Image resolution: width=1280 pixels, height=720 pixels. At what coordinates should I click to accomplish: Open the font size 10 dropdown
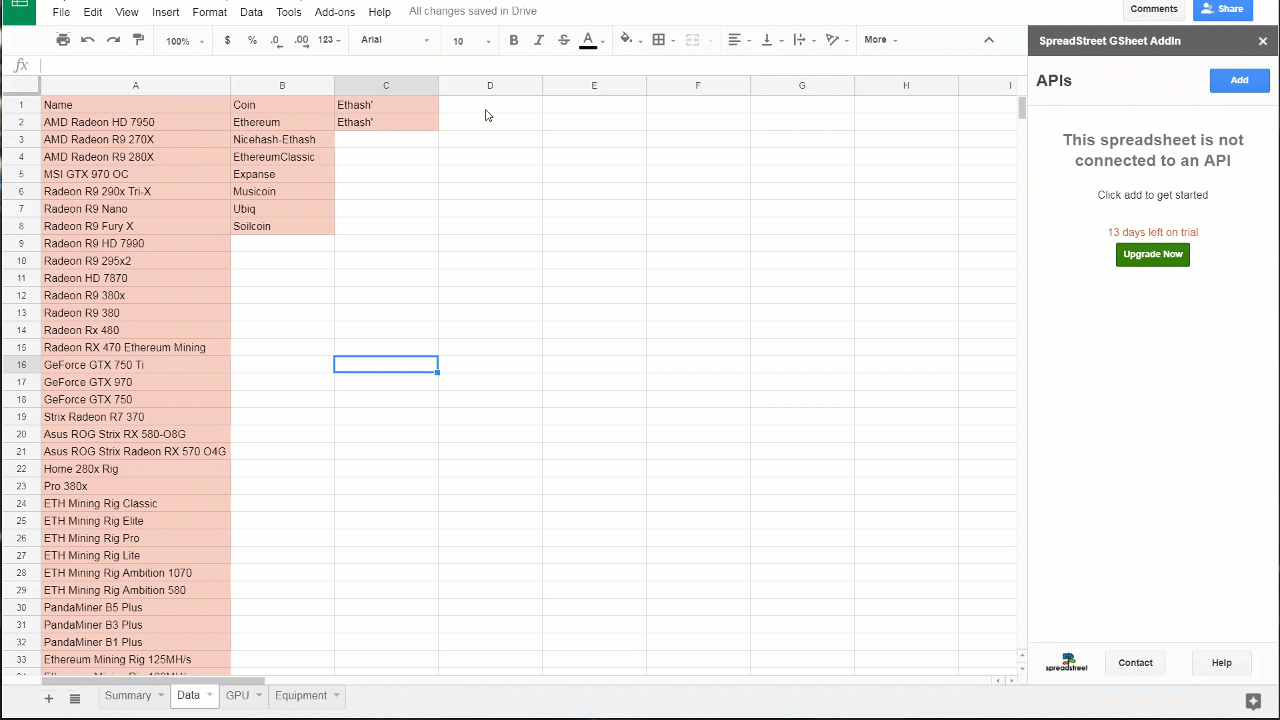click(472, 41)
